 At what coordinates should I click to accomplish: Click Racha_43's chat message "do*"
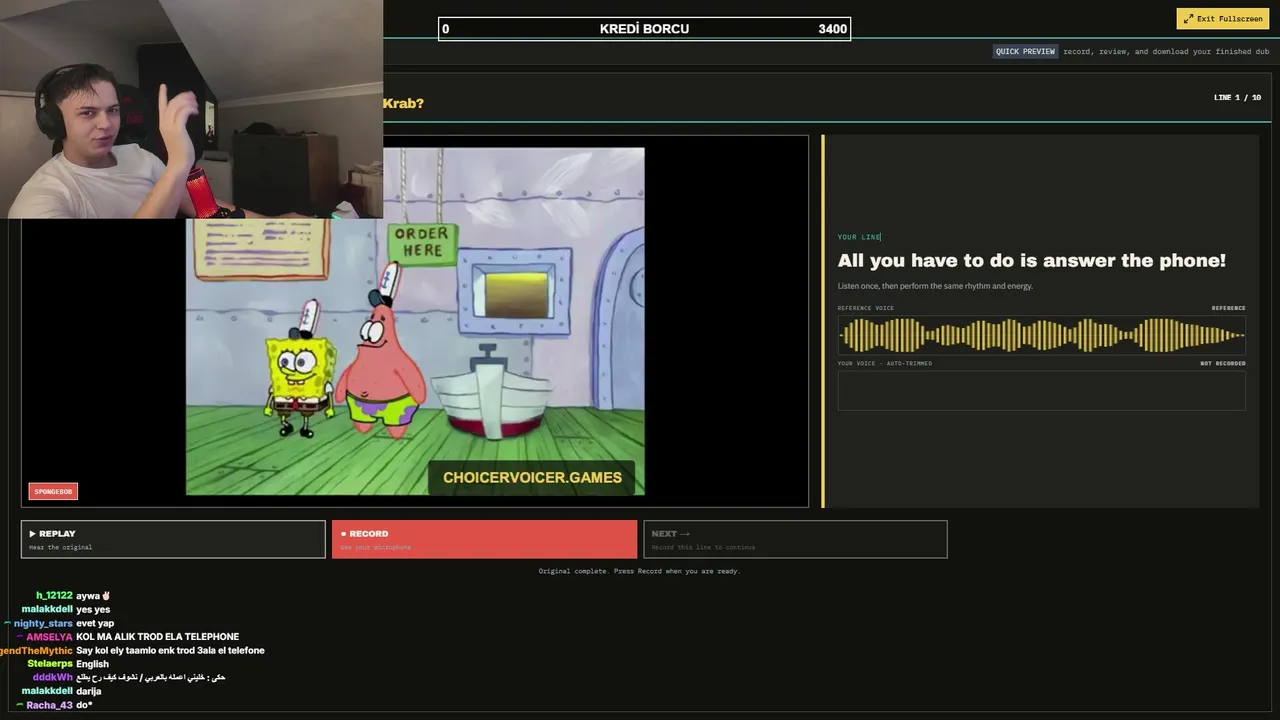tap(84, 705)
